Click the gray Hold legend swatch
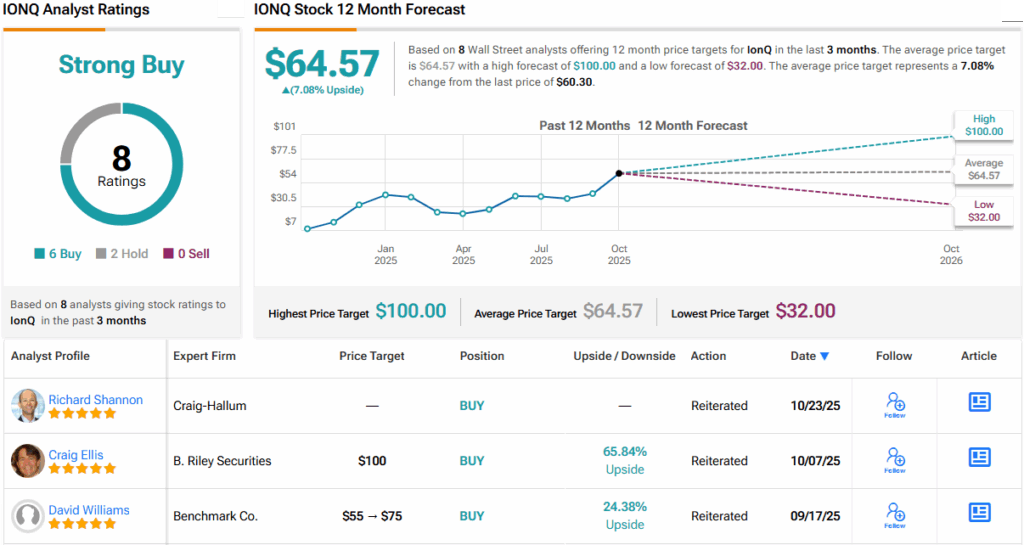The width and height of the screenshot is (1024, 545). pyautogui.click(x=101, y=254)
